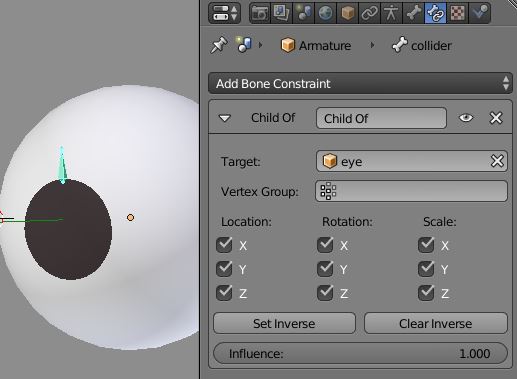Open Object Constraints tab (chain icon)
Viewport: 517px width, 379px height.
click(x=369, y=13)
